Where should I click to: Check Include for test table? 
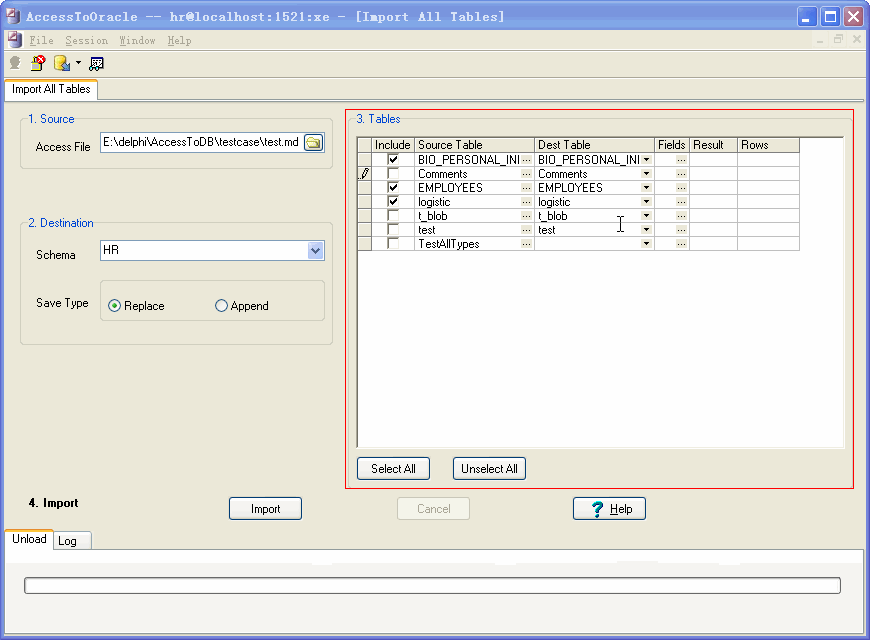coord(393,229)
